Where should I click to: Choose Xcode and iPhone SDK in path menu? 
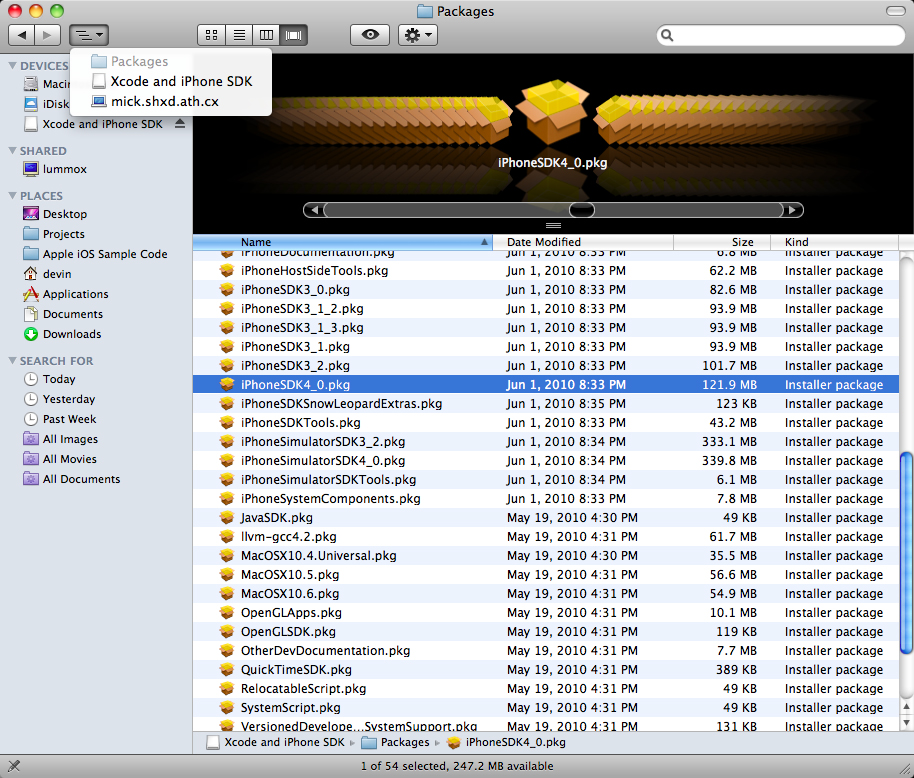[x=181, y=81]
